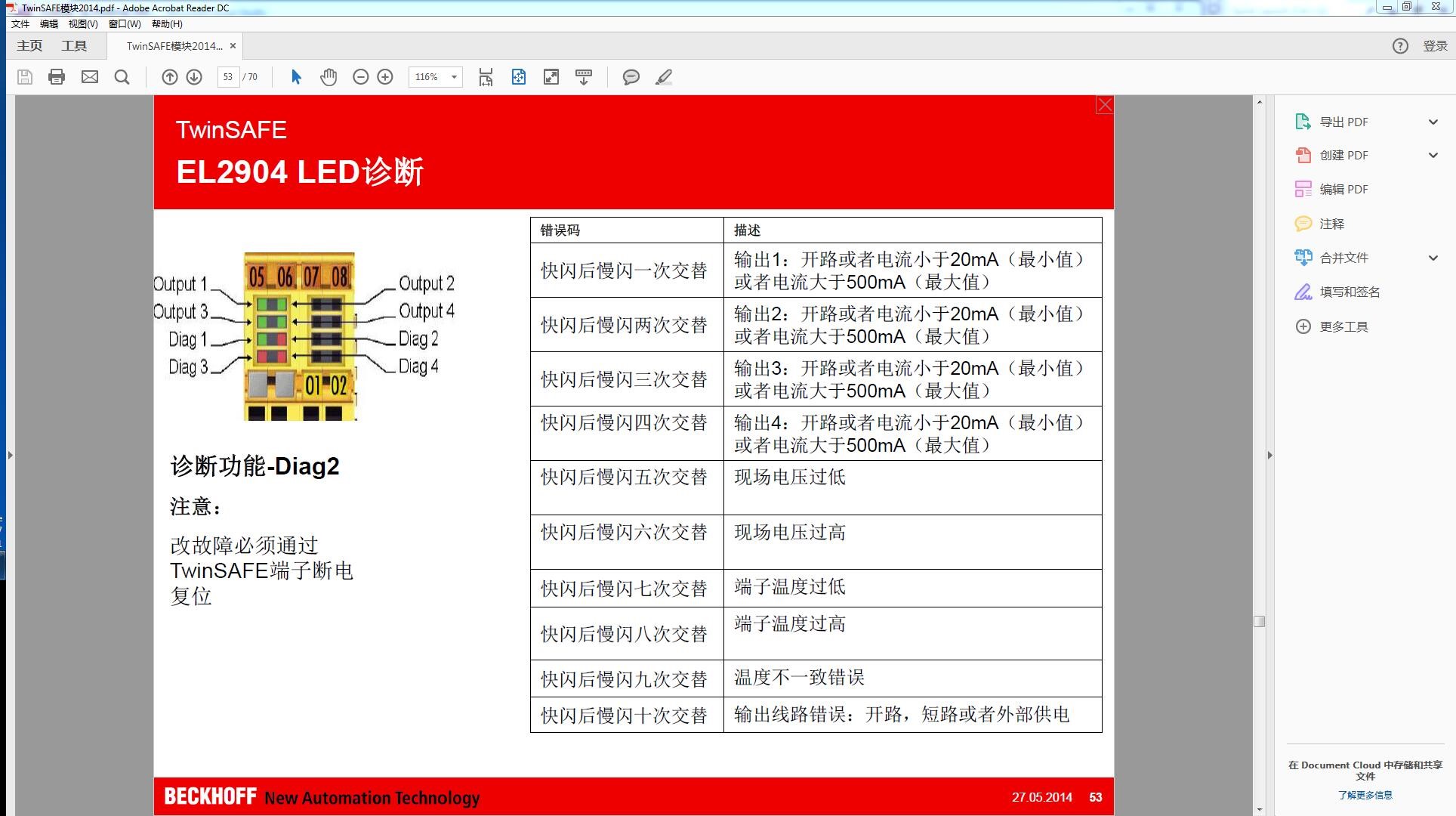Click the Save file icon
The height and width of the screenshot is (816, 1456).
point(25,77)
